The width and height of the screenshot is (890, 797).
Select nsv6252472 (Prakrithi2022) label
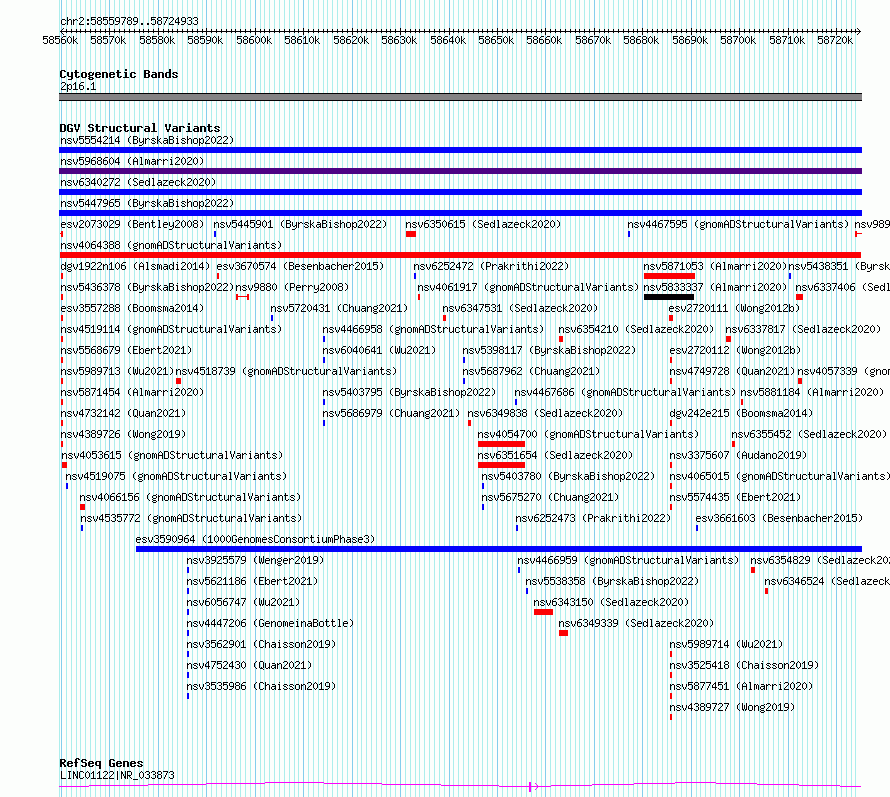pos(491,266)
